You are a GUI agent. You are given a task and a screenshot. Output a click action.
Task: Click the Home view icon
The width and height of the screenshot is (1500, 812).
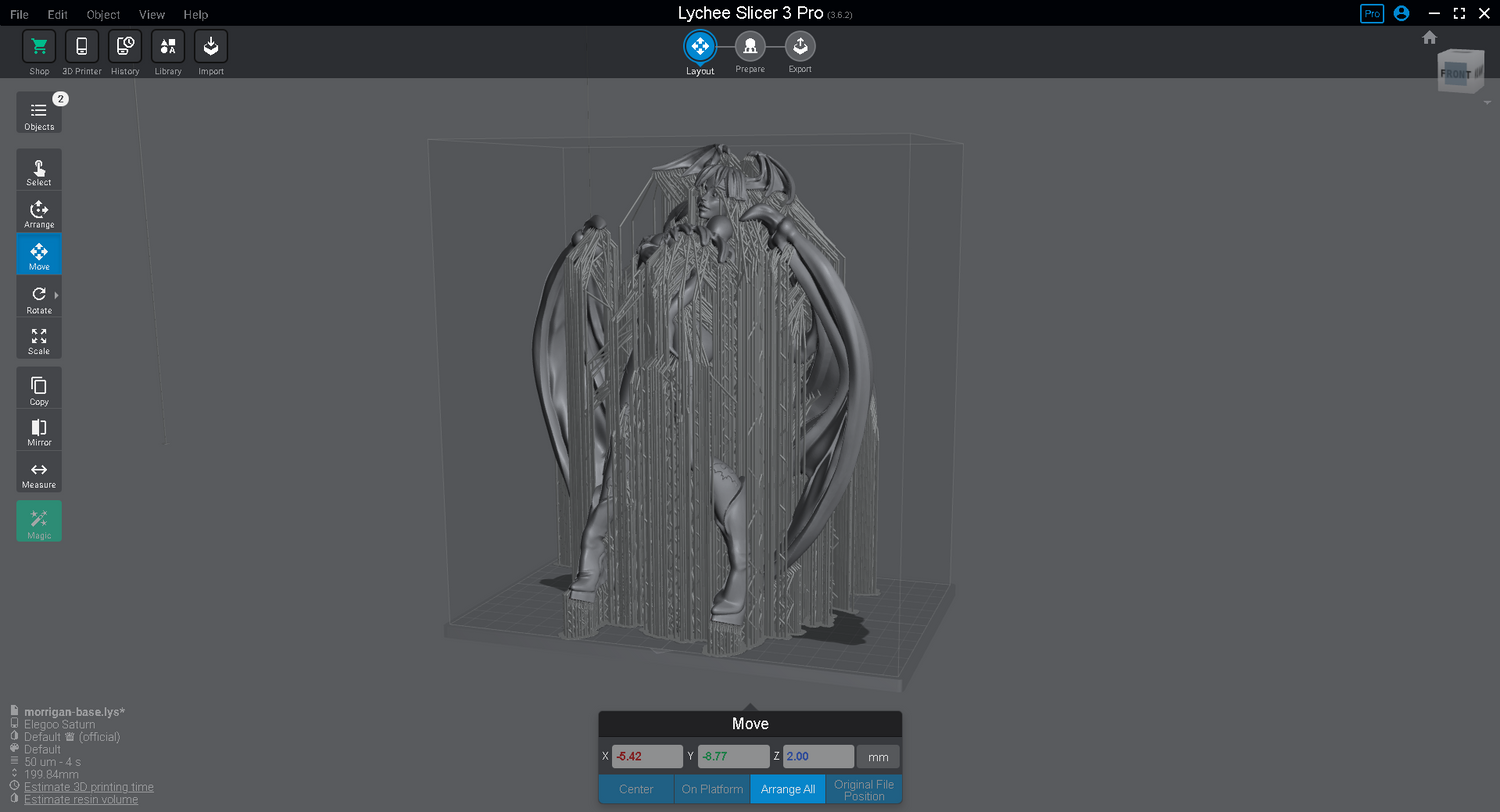1429,37
